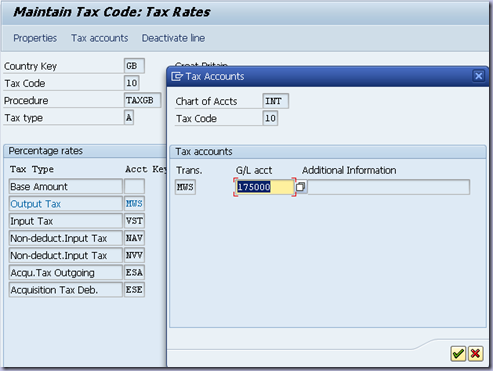493x371 pixels.
Task: Select the Input Tax row
Action: coord(66,221)
